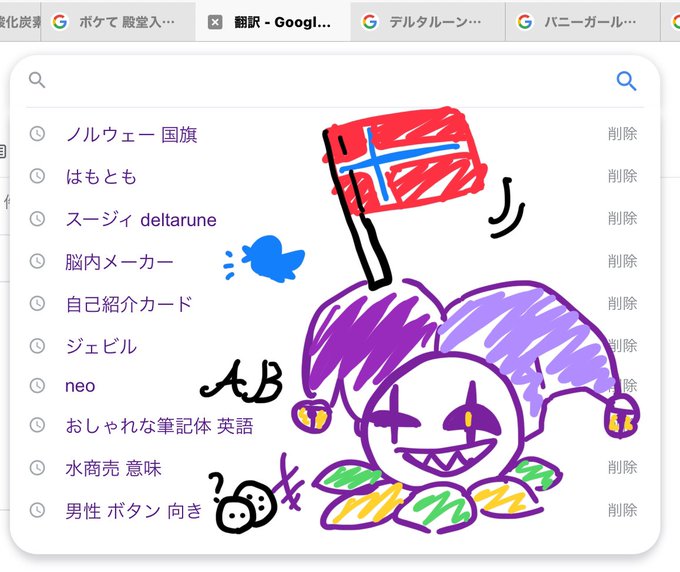This screenshot has width=680, height=572.
Task: Delete the 男性 ボタン 向き entry via 削除
Action: pyautogui.click(x=622, y=510)
